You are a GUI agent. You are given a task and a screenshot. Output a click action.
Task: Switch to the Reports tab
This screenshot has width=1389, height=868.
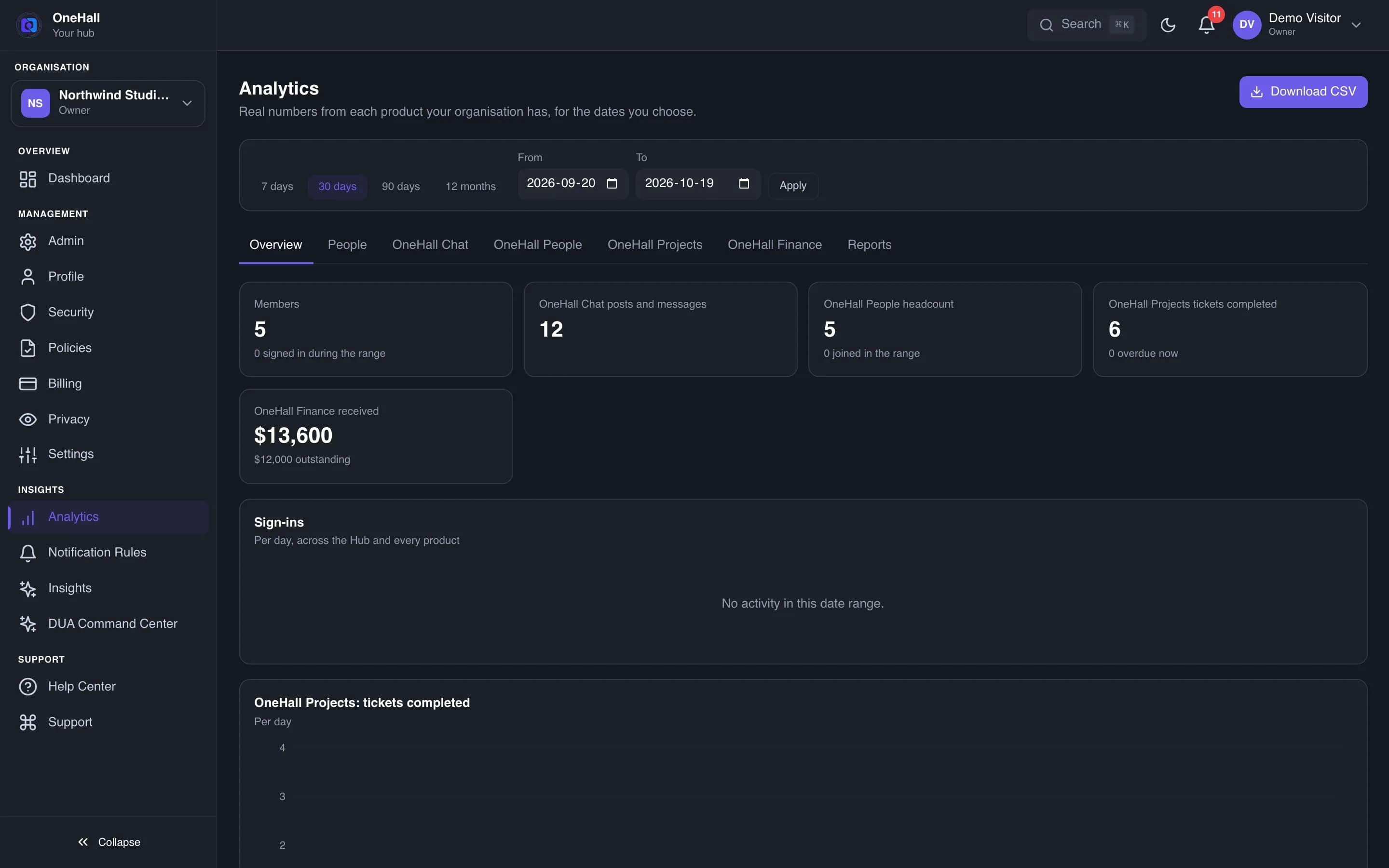(869, 245)
